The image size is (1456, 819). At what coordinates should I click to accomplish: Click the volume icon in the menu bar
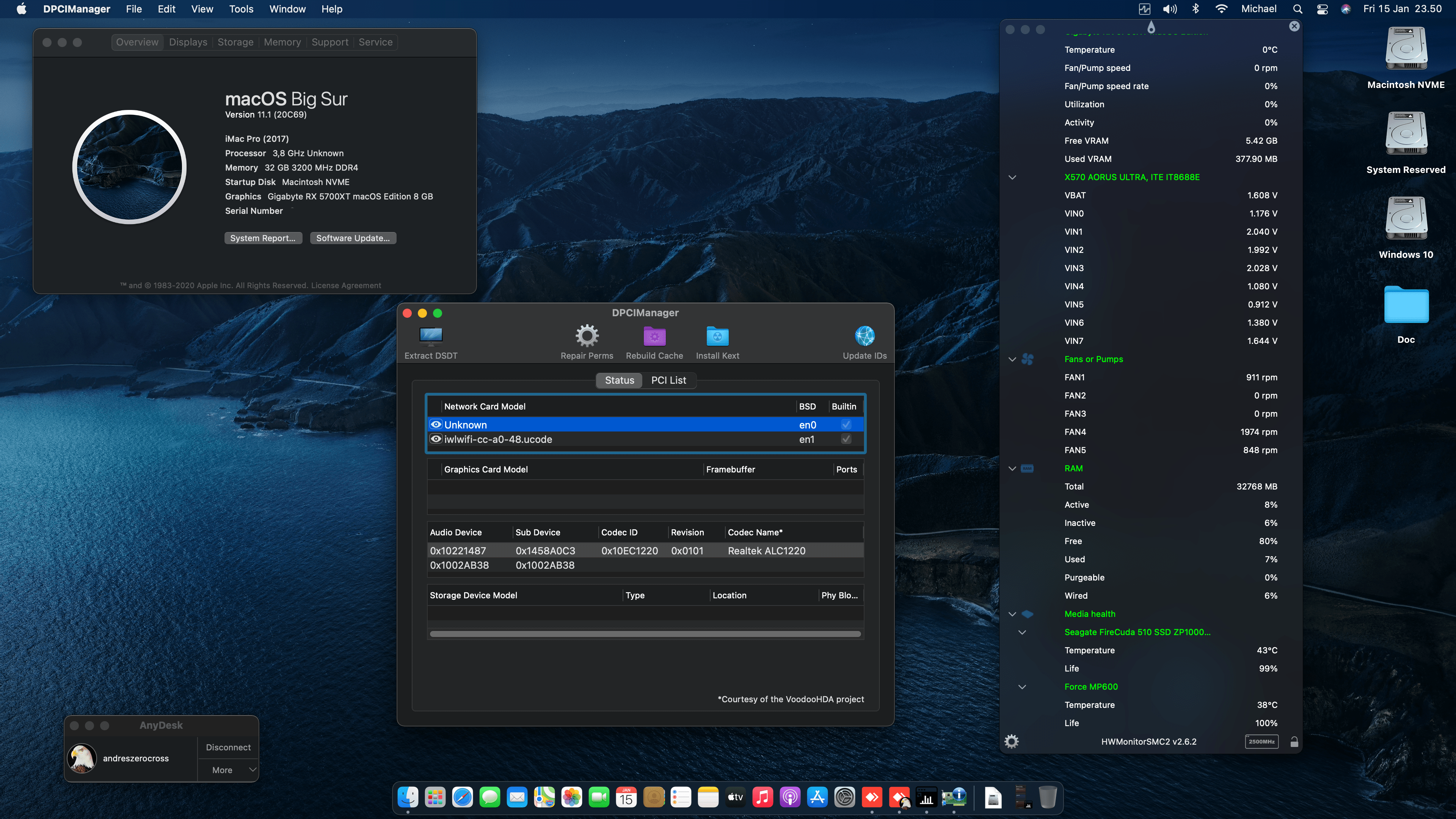point(1169,8)
